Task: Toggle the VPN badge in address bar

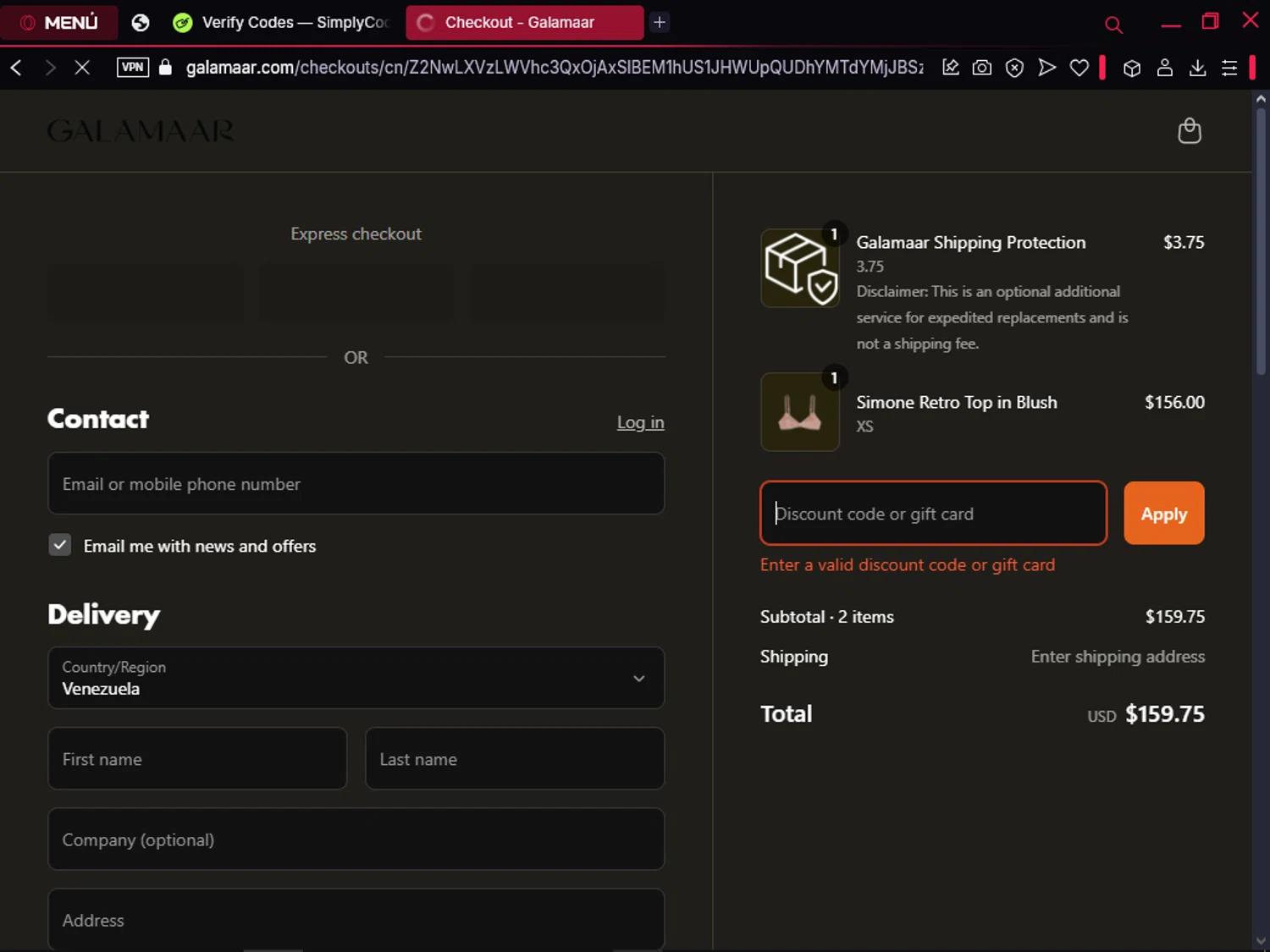Action: pos(133,68)
